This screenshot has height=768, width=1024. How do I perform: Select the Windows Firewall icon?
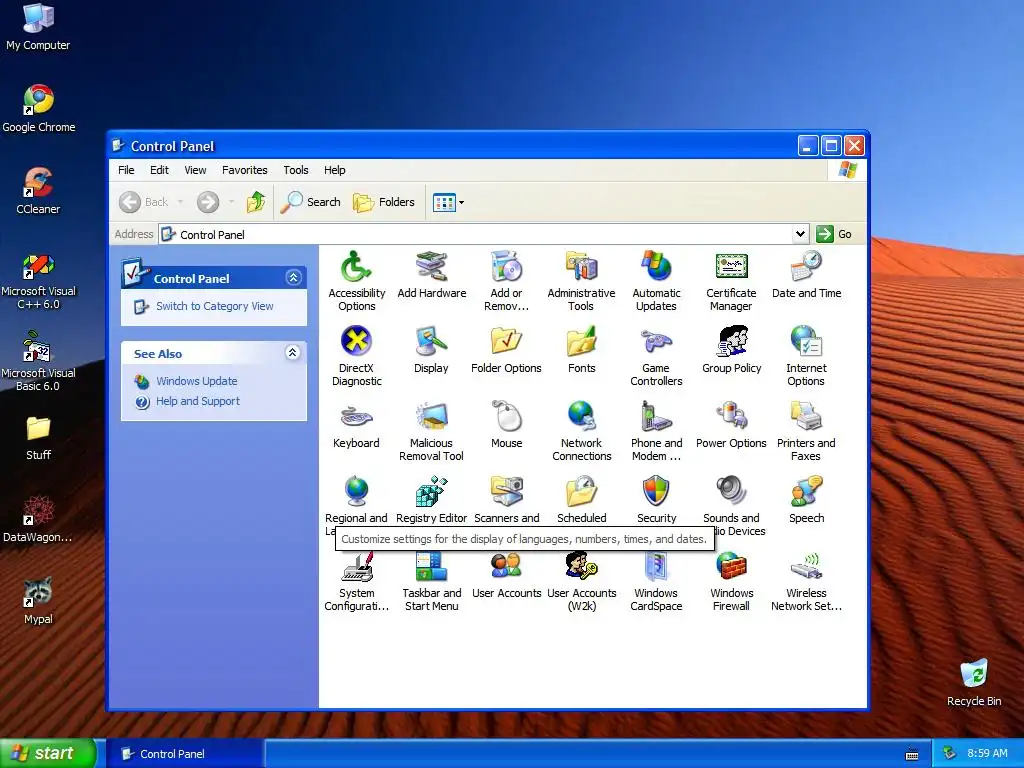(731, 567)
